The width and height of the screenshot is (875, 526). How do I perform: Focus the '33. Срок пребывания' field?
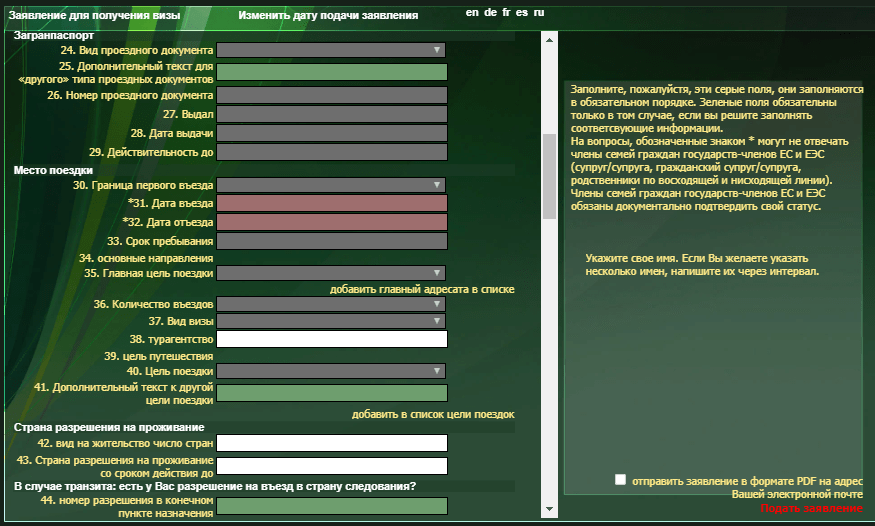point(332,241)
